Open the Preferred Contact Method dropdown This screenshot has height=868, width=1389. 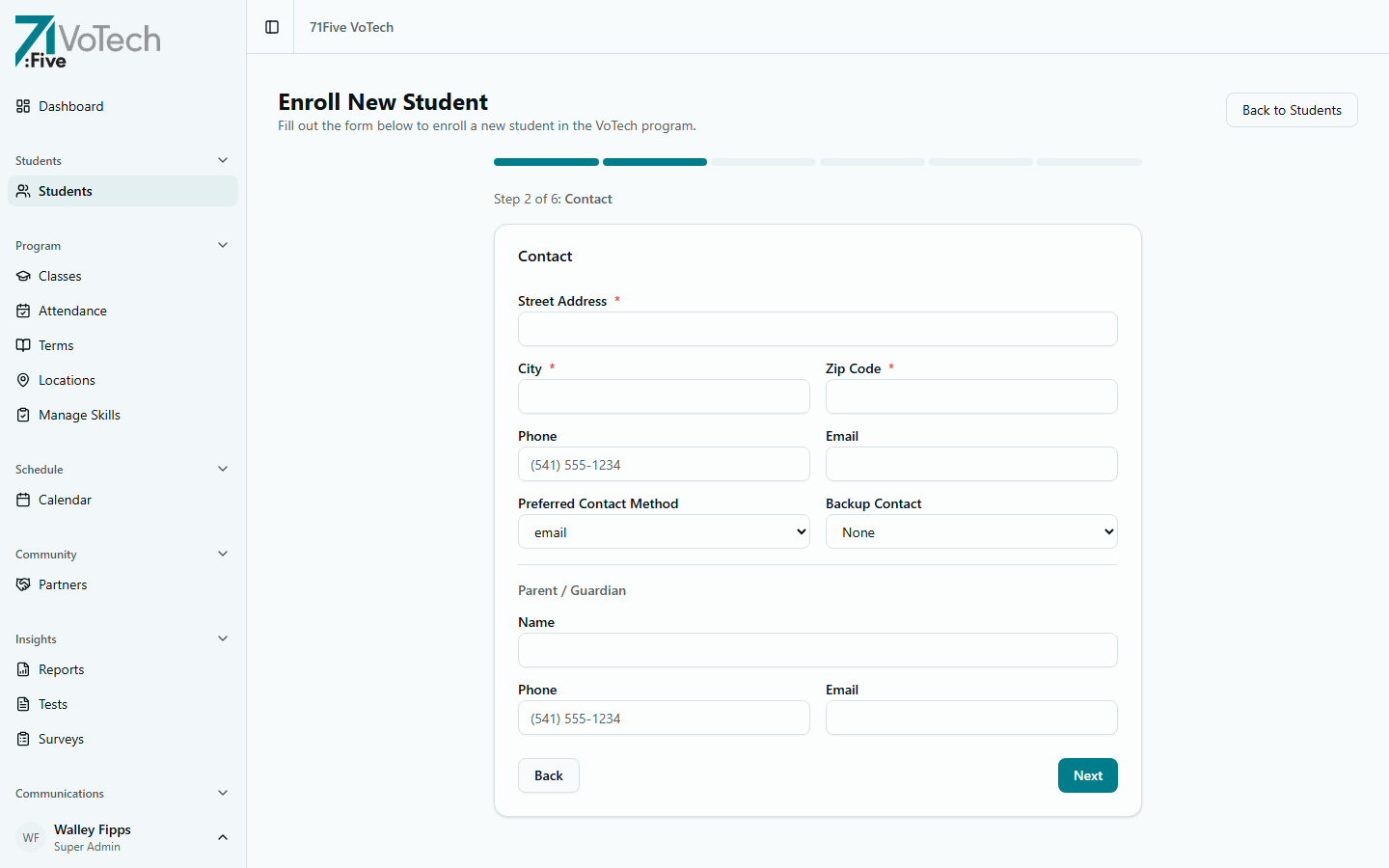point(664,531)
